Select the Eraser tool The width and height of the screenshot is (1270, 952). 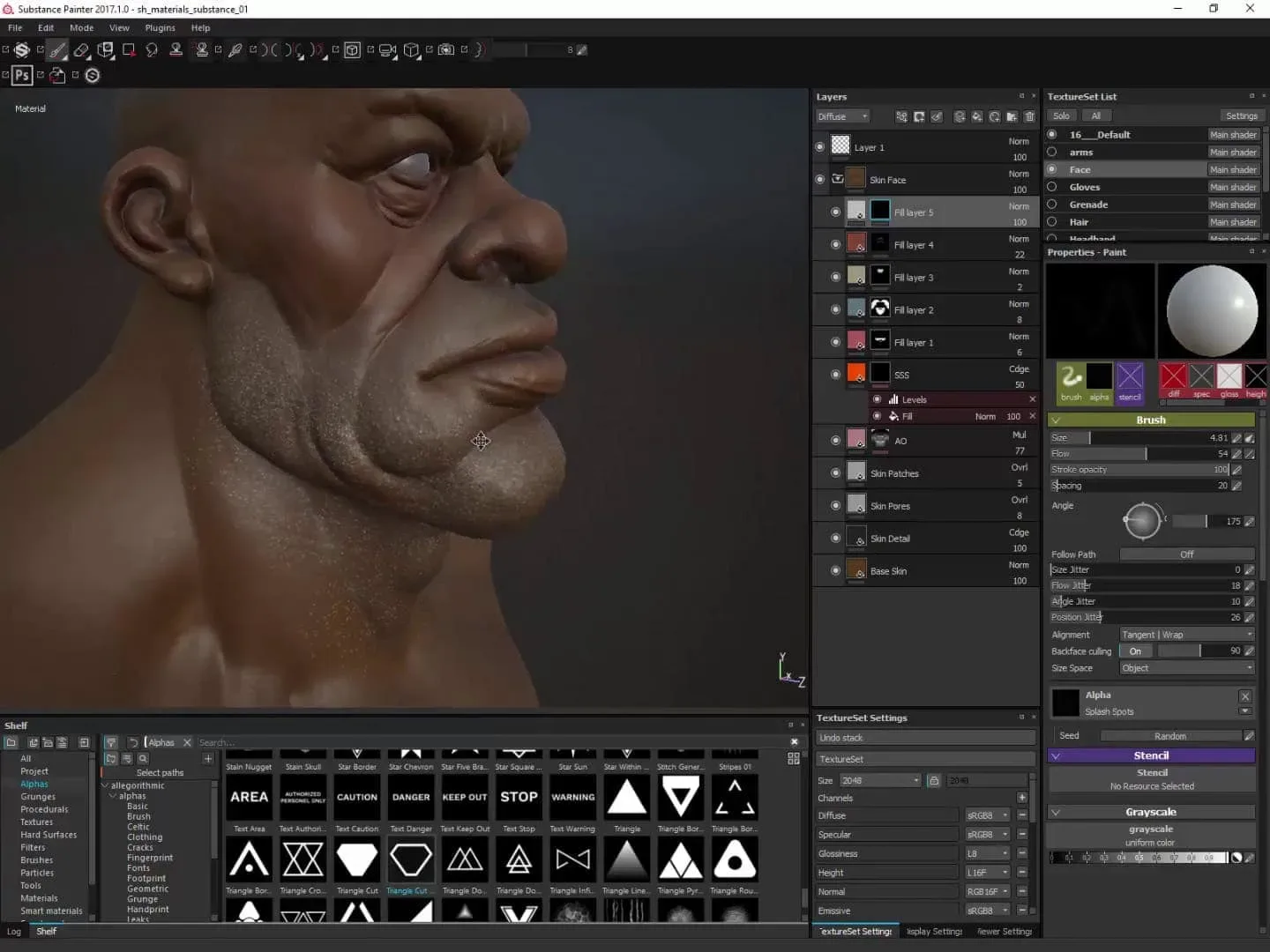tap(81, 50)
